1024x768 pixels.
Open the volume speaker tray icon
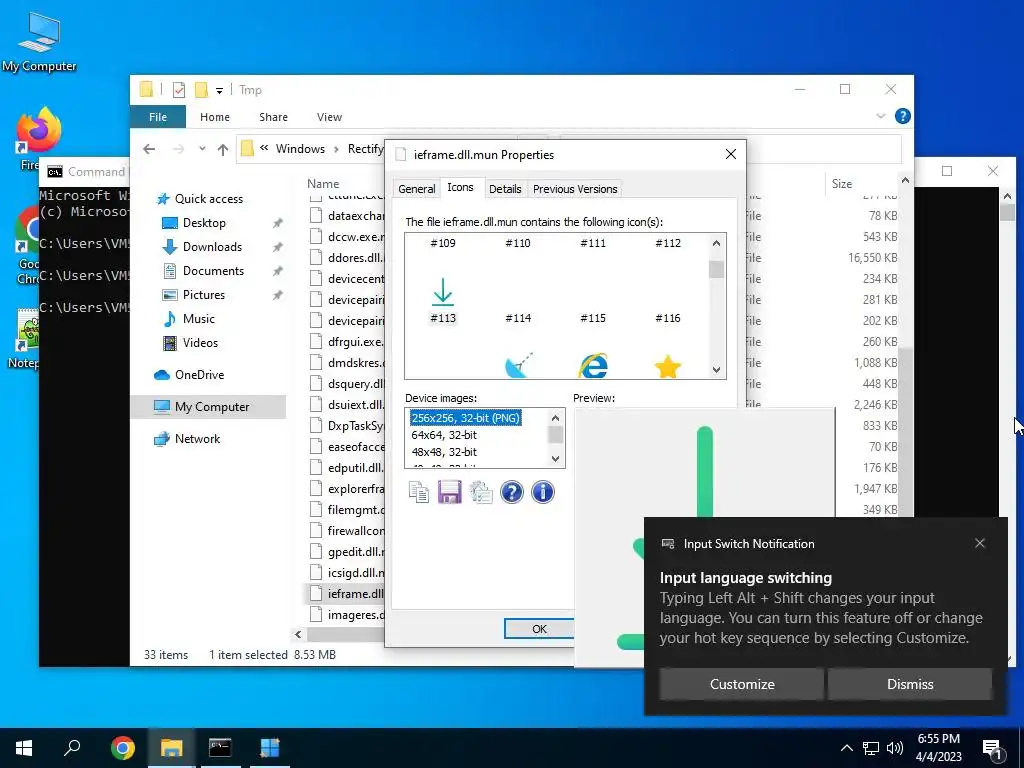click(895, 748)
